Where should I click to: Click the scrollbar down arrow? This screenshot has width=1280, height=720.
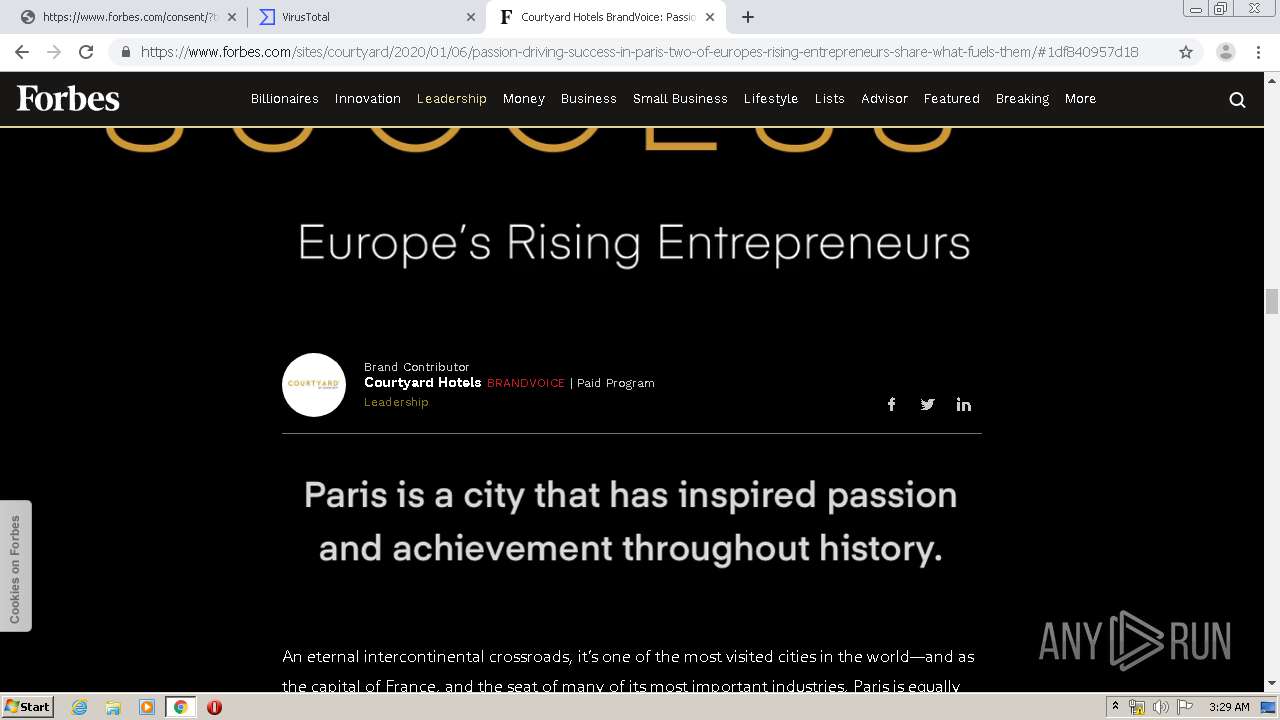pos(1272,684)
